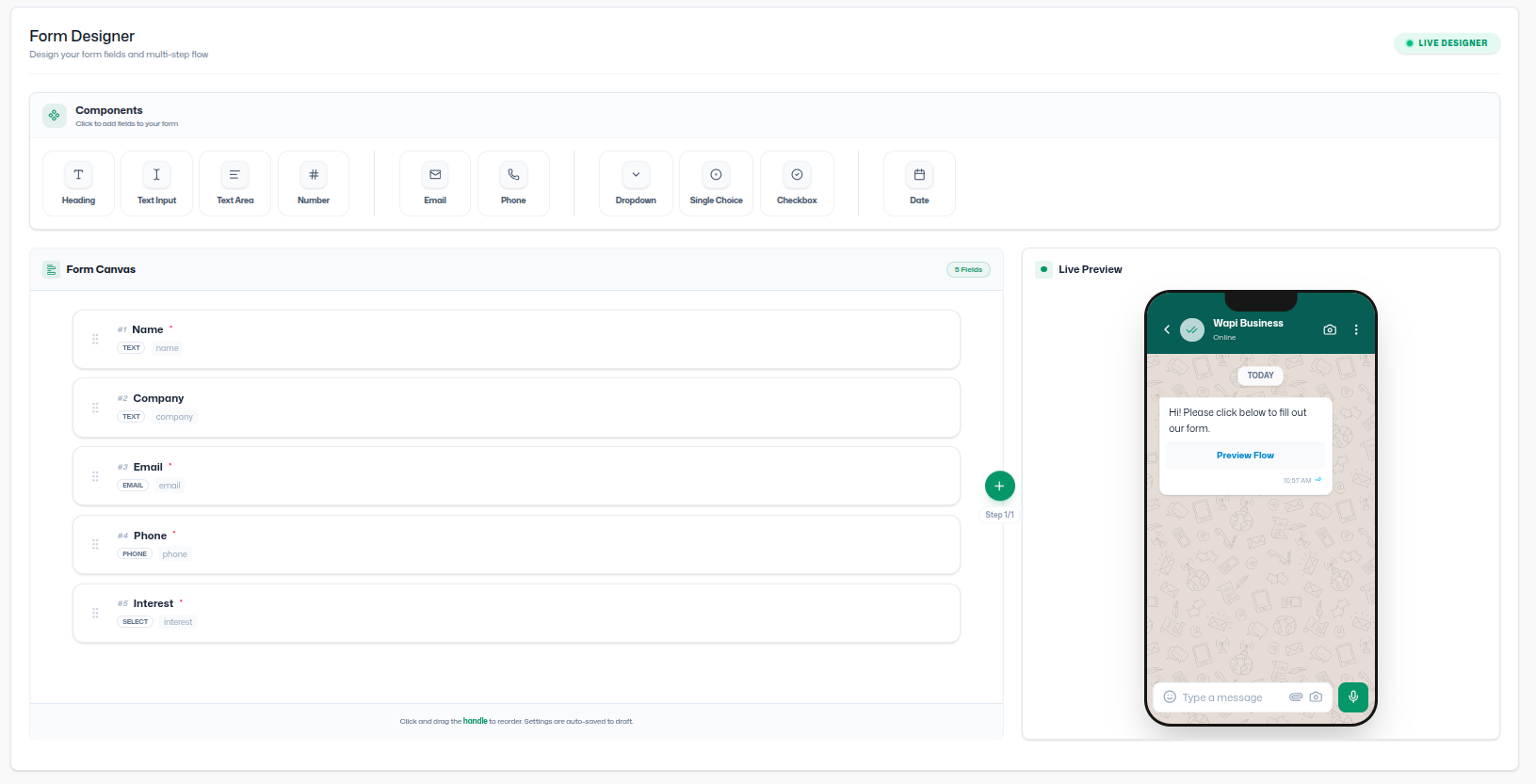Screen dimensions: 1536x784
Task: Tap the green microphone button
Action: (x=1353, y=697)
